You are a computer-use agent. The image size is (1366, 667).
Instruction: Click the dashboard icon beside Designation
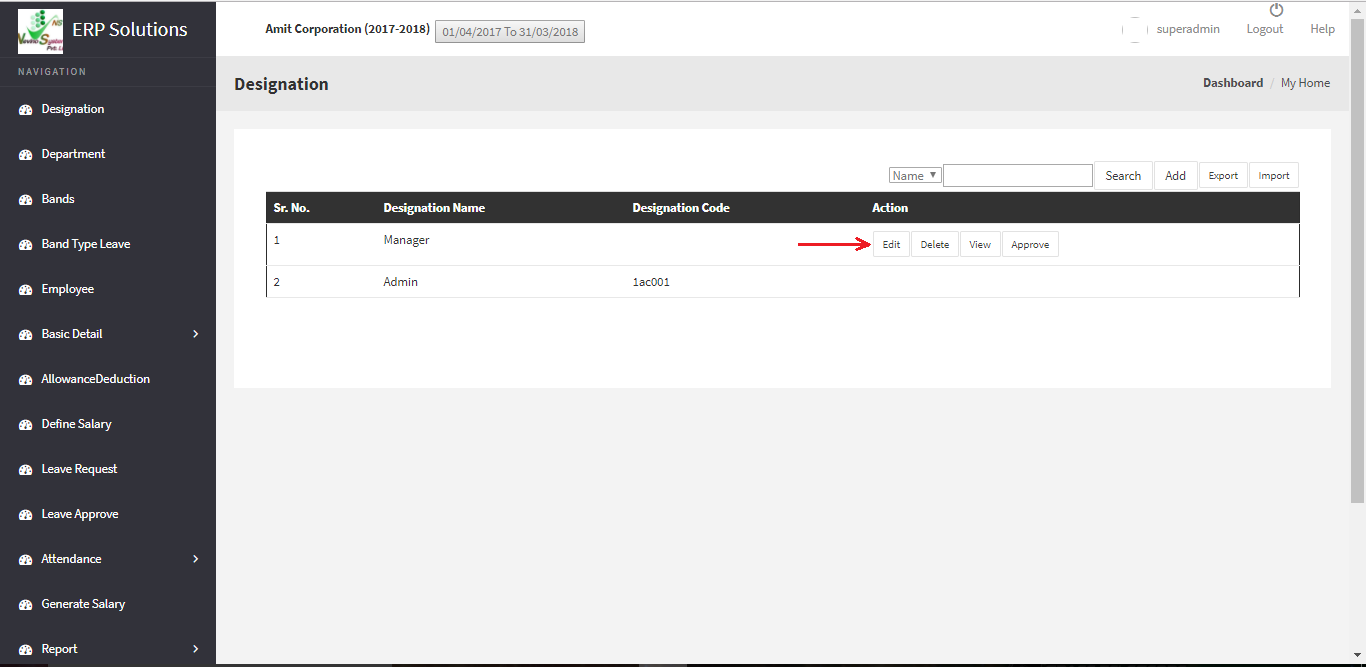click(26, 110)
